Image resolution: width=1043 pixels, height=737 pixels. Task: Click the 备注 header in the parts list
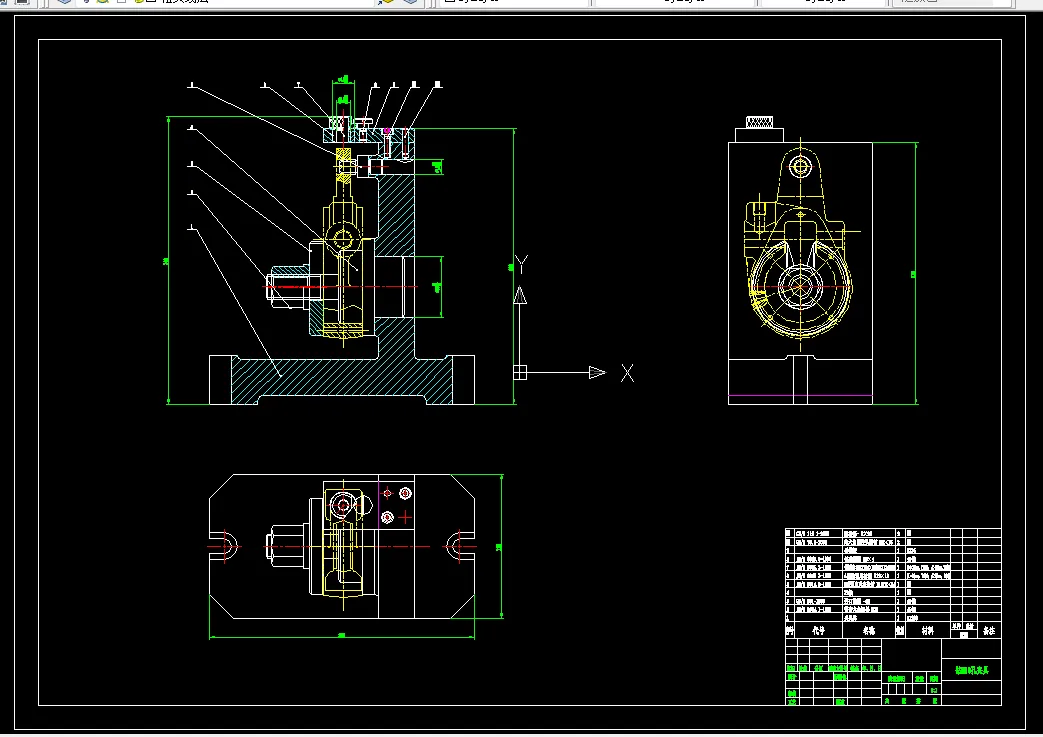989,630
